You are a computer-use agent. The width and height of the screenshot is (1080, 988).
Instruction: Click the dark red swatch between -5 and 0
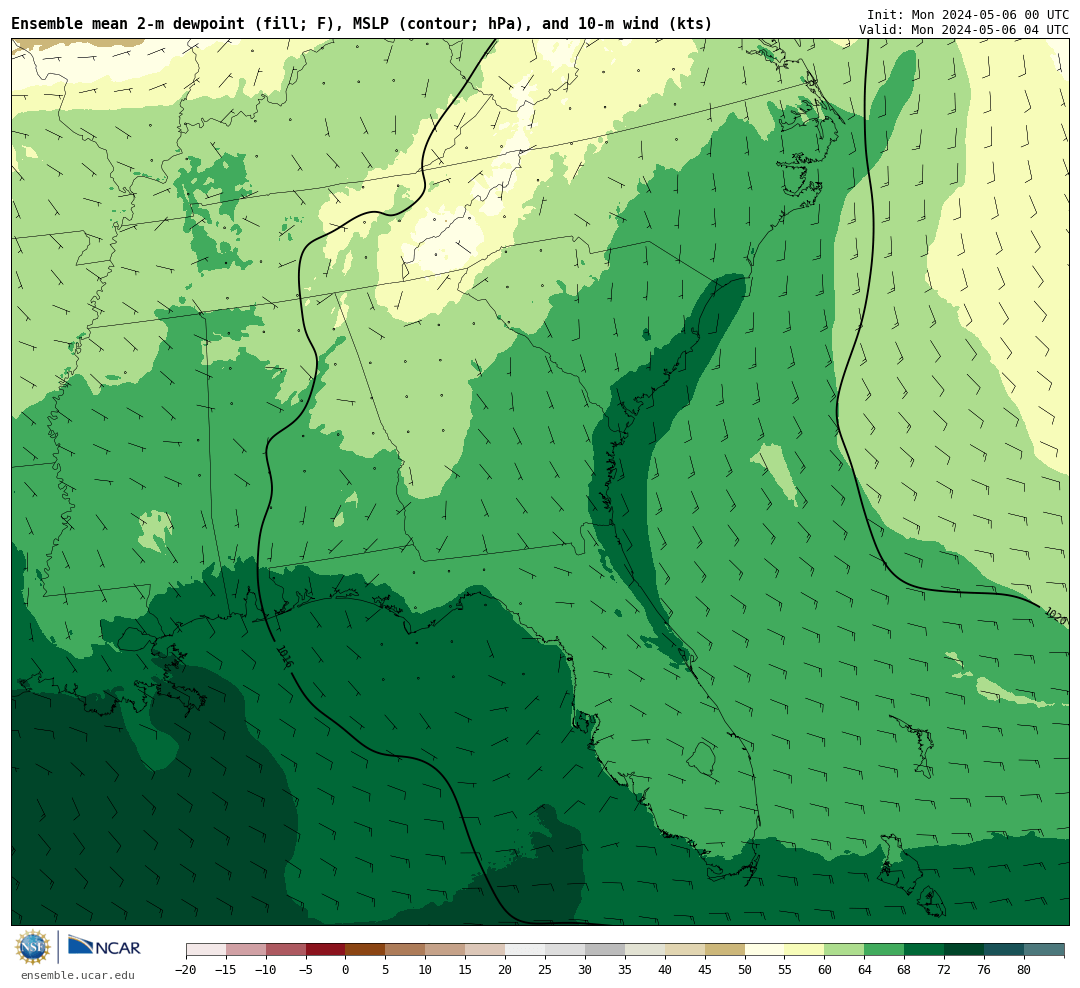click(x=326, y=950)
